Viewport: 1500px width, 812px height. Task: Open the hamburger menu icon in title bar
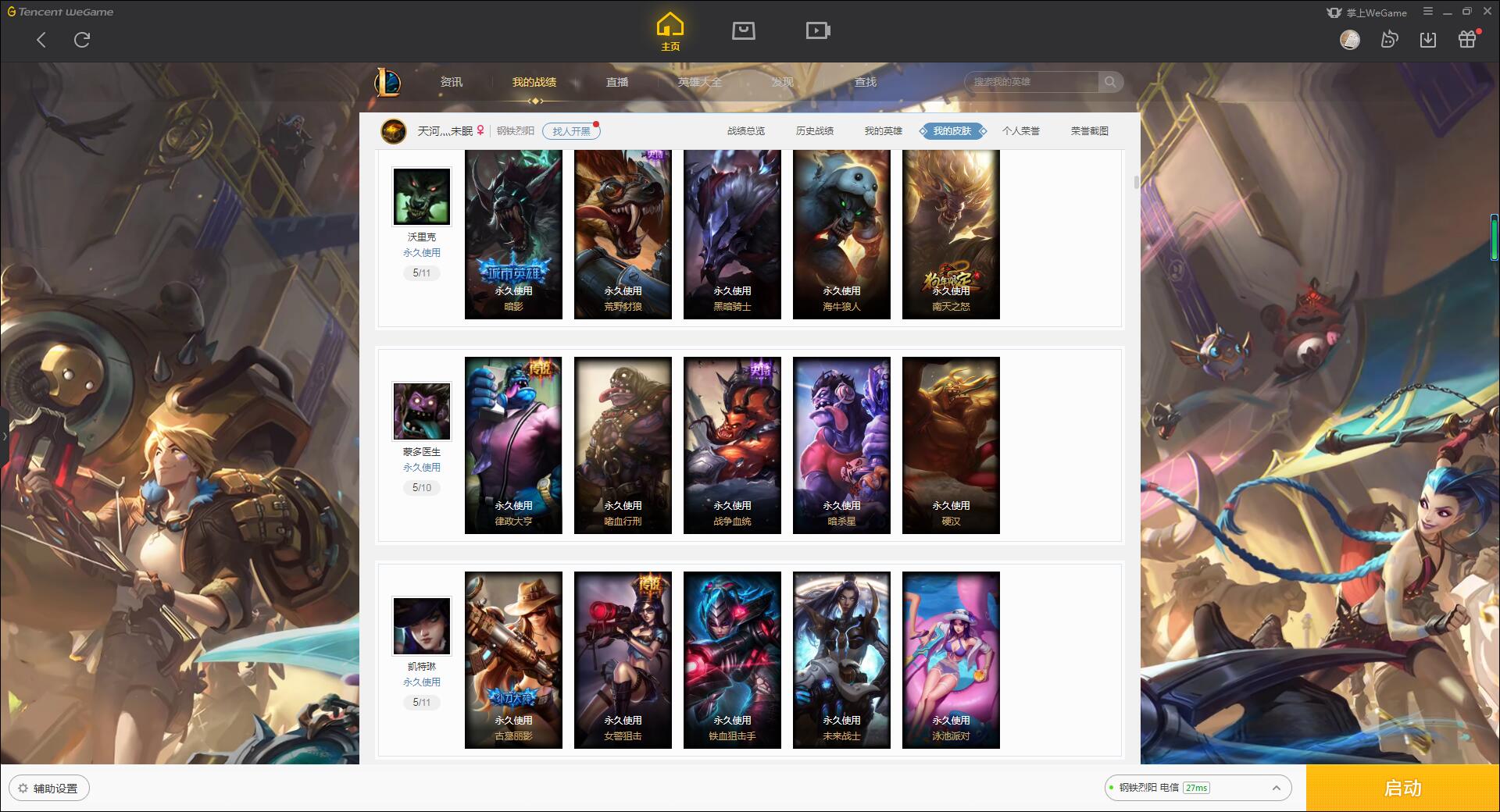[1428, 12]
